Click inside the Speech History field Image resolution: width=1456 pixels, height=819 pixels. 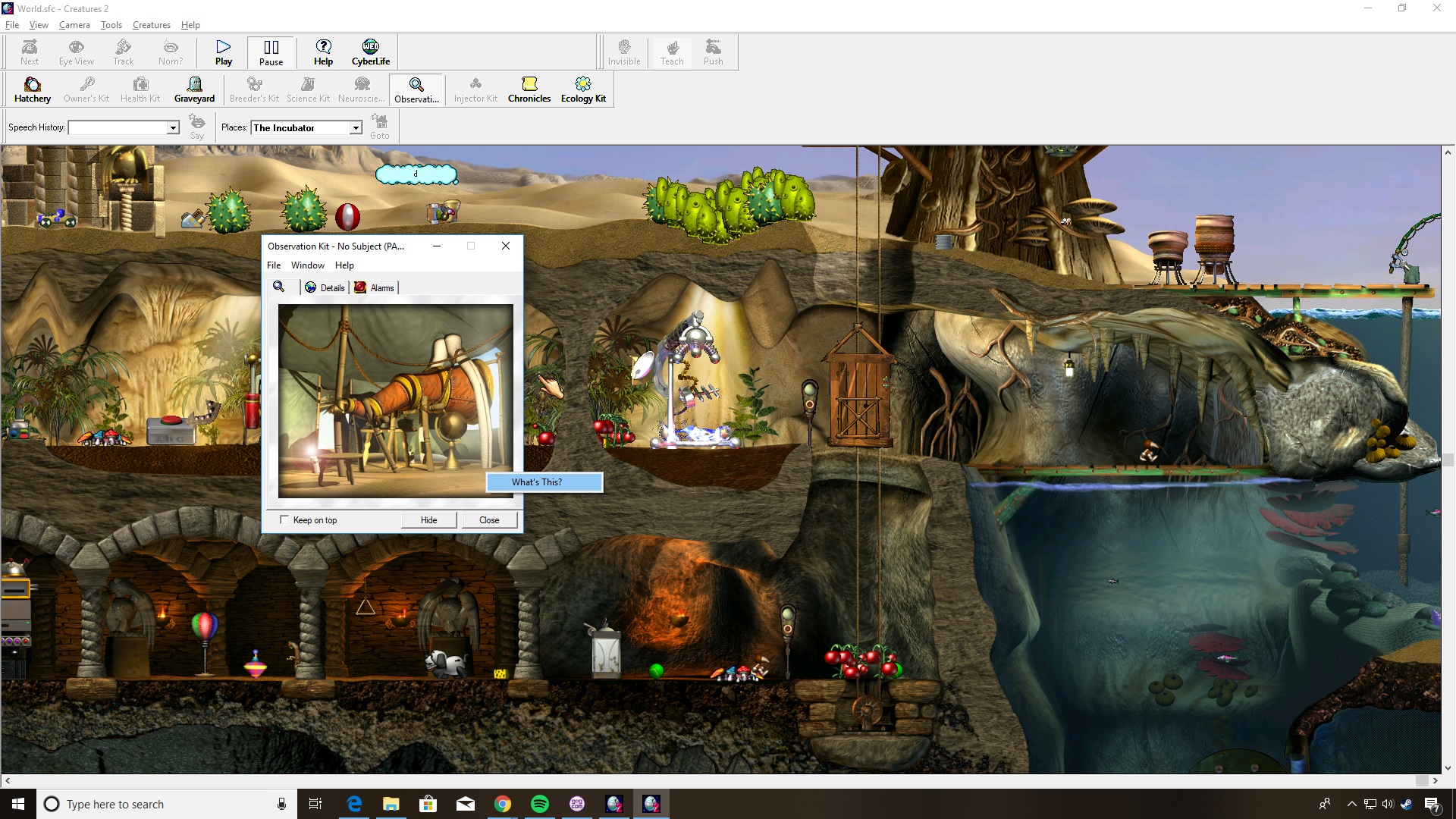pyautogui.click(x=118, y=128)
